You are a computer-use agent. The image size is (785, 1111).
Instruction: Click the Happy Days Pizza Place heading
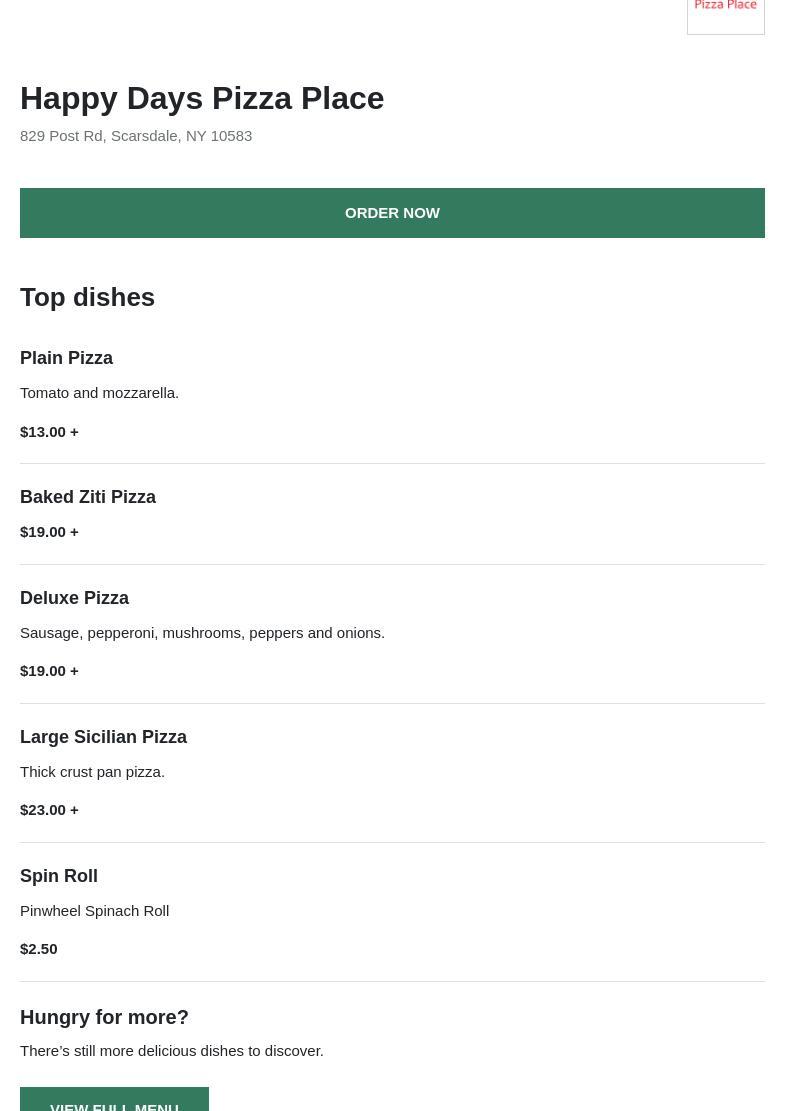(x=202, y=98)
